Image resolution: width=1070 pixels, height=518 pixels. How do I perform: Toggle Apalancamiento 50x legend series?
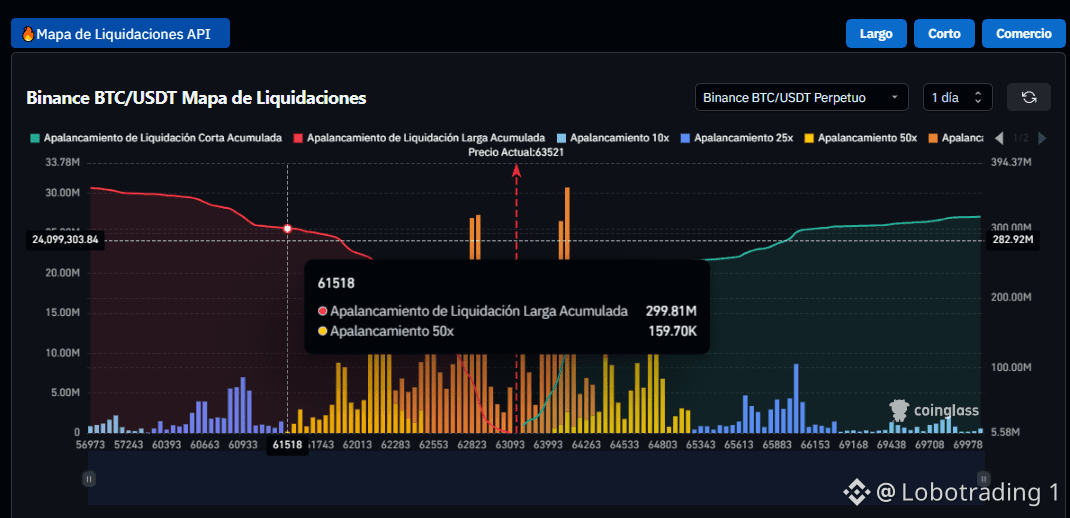pos(861,138)
